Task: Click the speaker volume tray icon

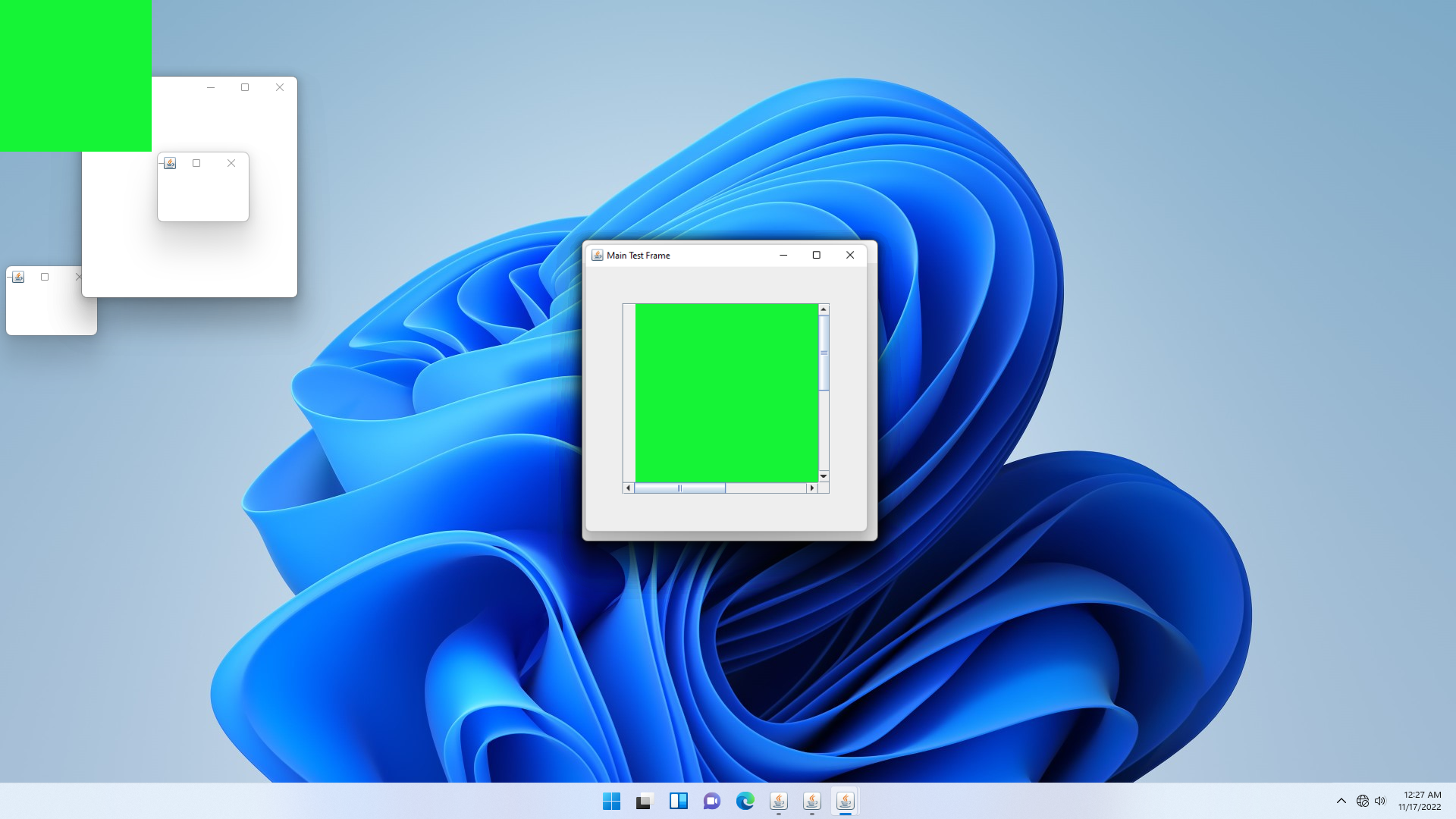Action: point(1380,801)
